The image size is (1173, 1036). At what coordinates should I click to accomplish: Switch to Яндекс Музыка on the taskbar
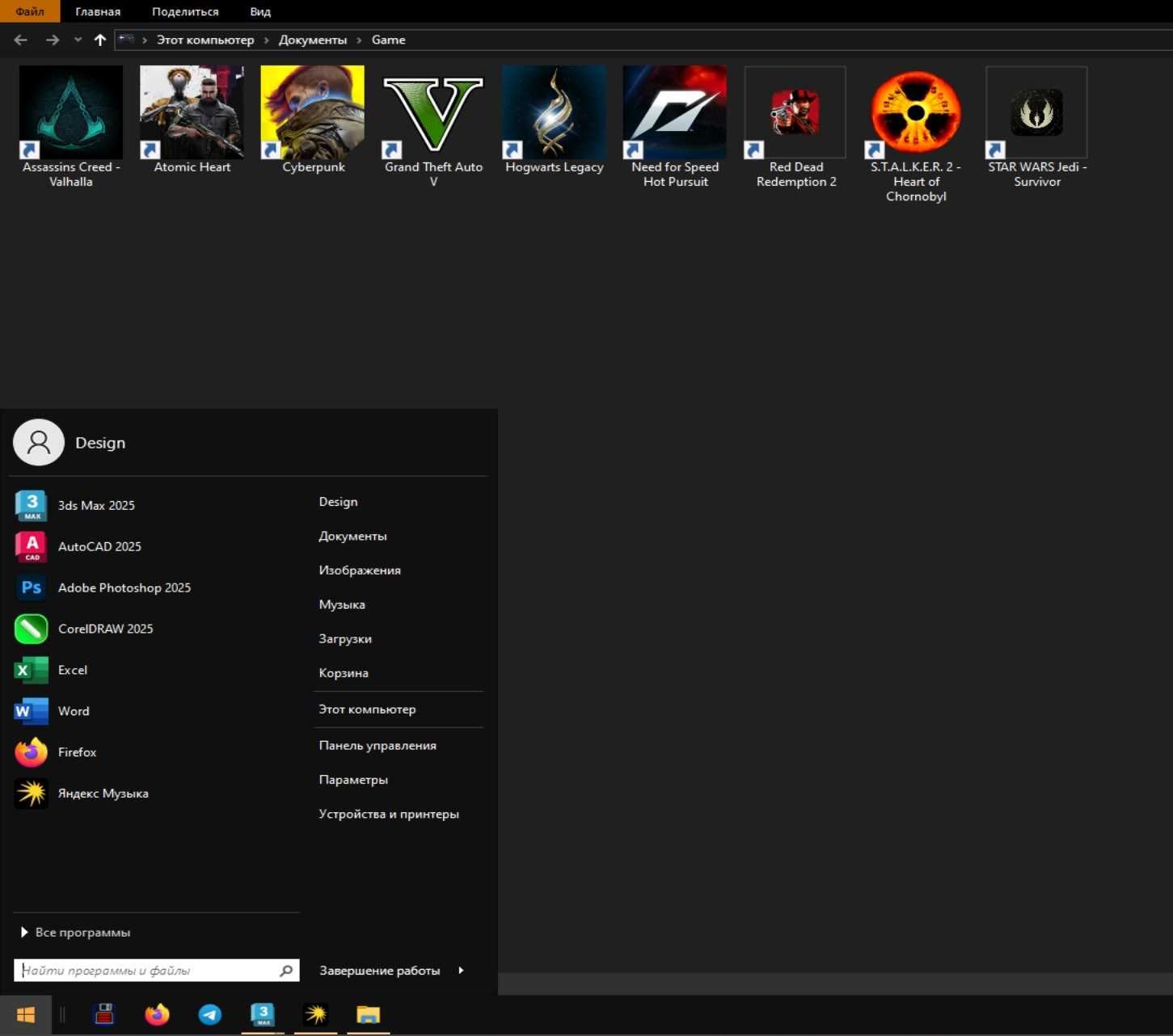(x=316, y=1015)
